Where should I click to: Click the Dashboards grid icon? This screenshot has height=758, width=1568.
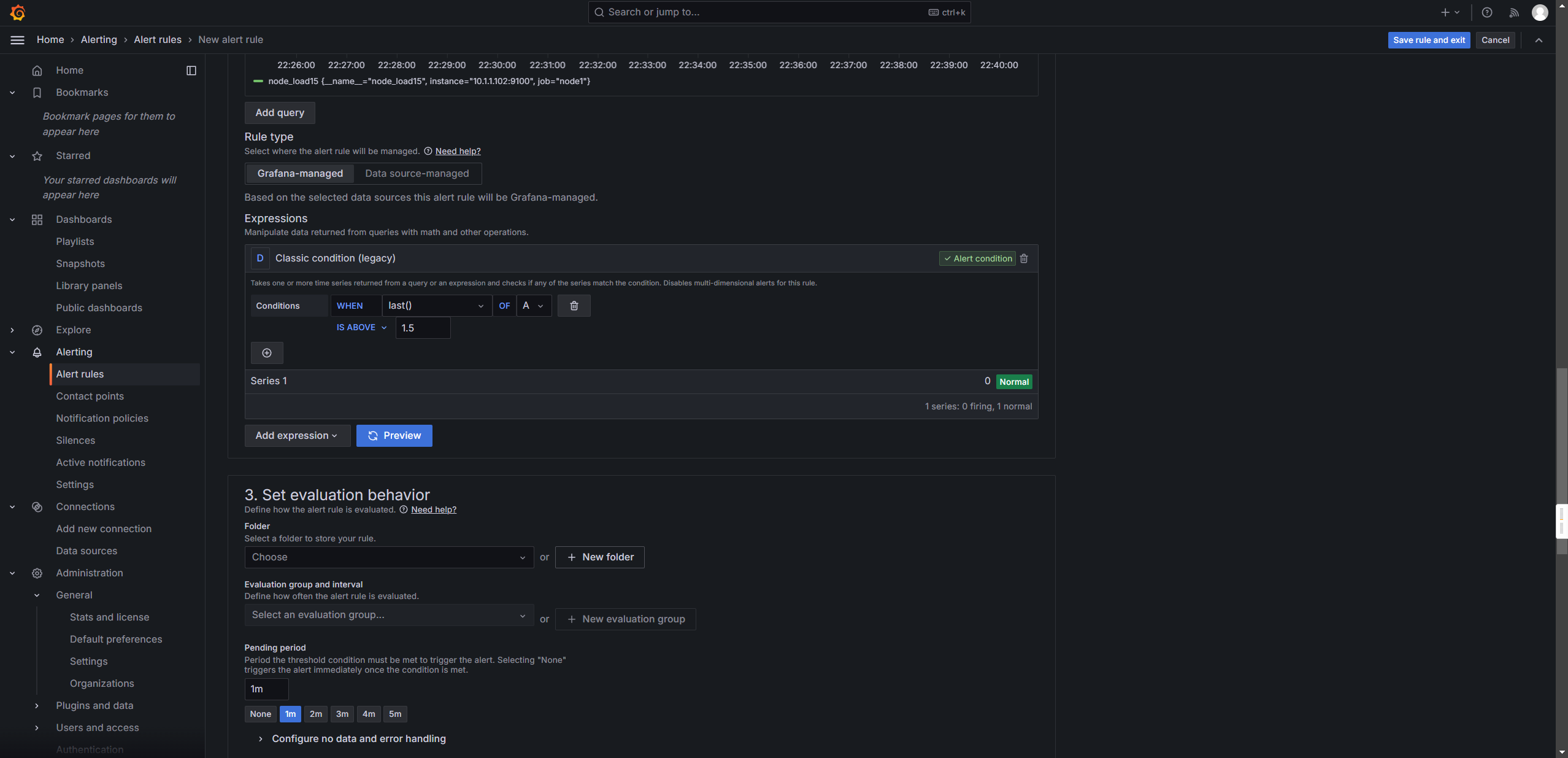point(37,220)
